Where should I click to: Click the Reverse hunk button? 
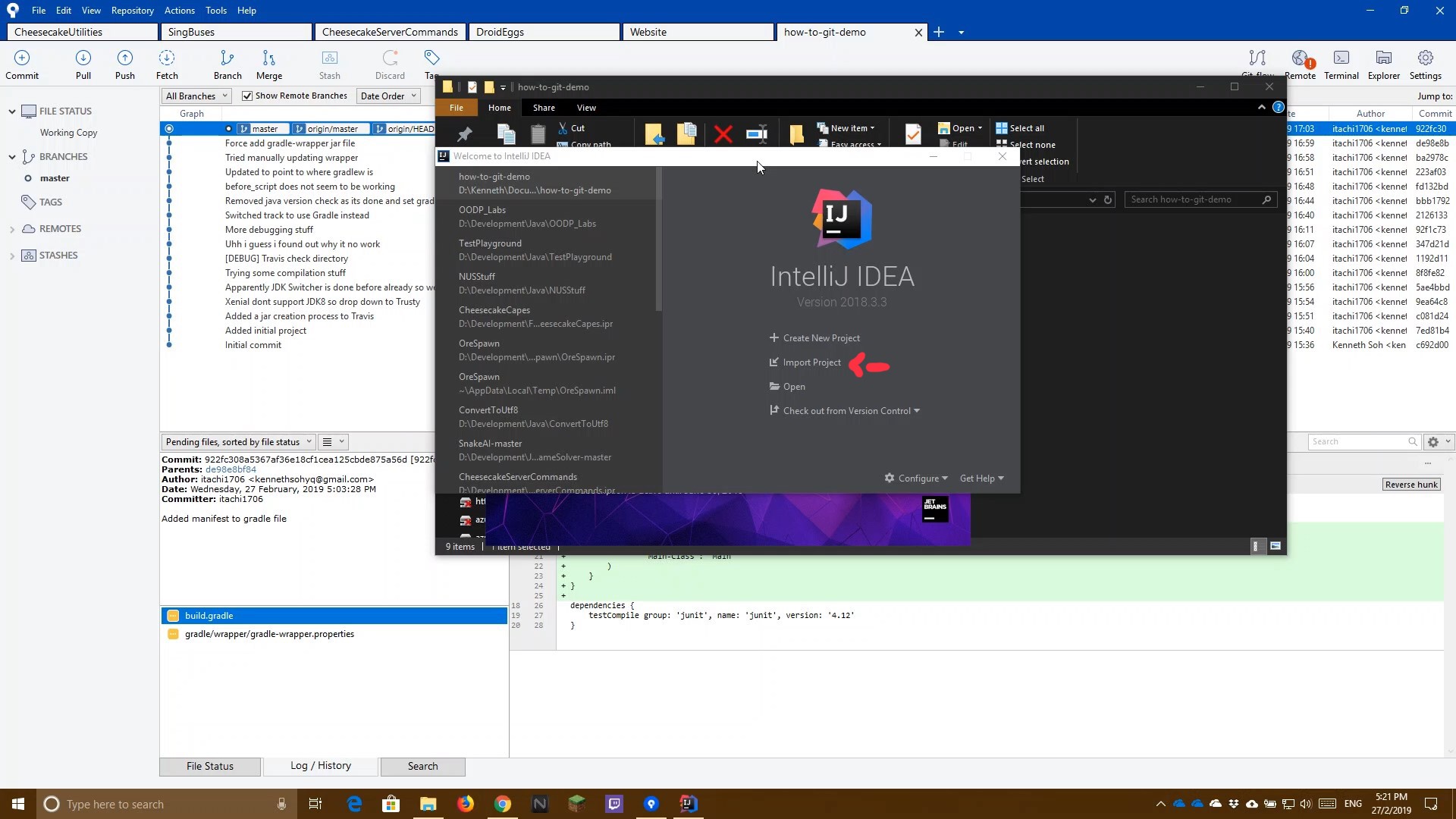(1411, 484)
